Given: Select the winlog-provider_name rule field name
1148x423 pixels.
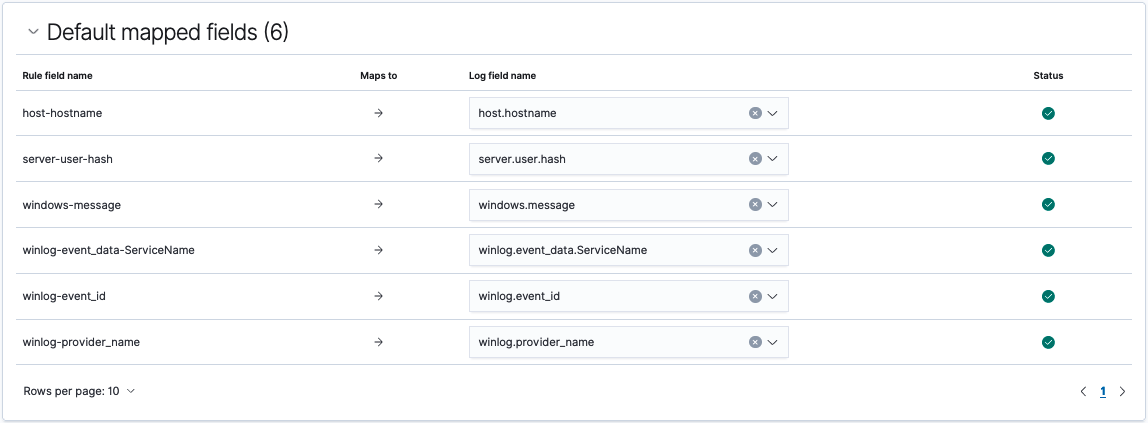Looking at the screenshot, I should pos(81,342).
